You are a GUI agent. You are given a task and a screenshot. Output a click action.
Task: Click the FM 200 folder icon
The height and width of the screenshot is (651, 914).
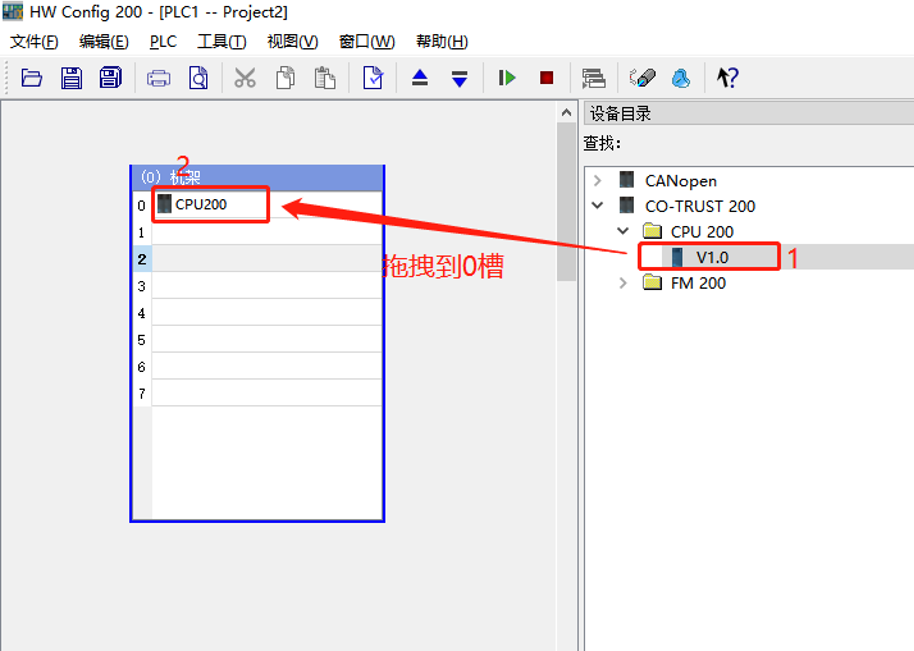pos(652,283)
